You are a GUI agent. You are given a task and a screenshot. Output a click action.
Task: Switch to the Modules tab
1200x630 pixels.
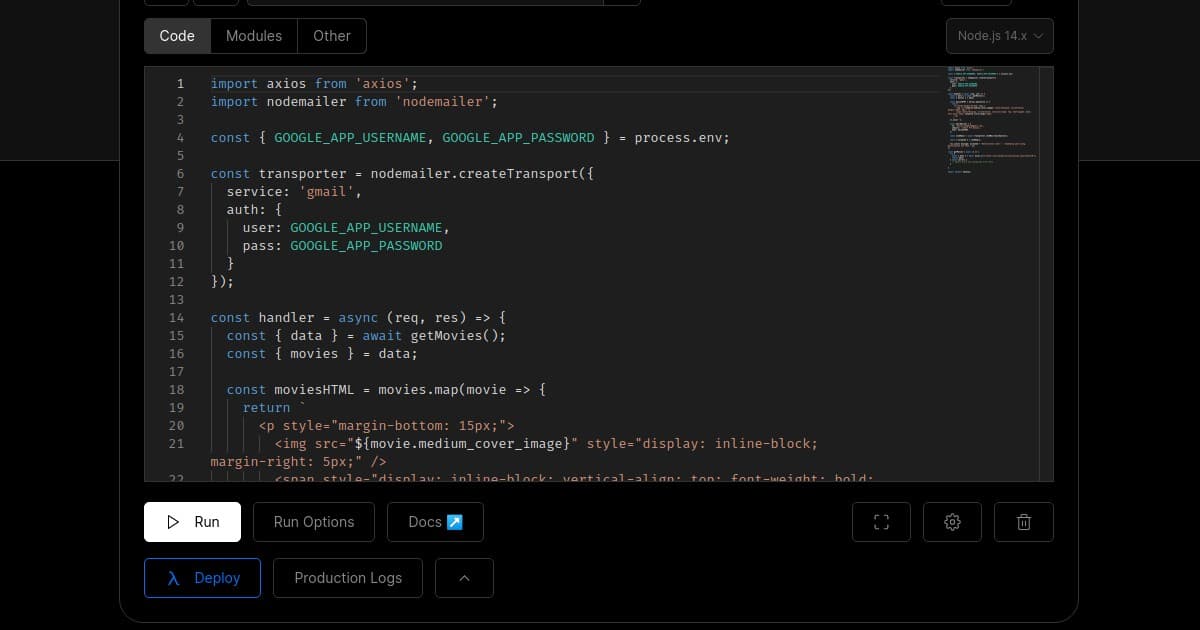tap(253, 35)
